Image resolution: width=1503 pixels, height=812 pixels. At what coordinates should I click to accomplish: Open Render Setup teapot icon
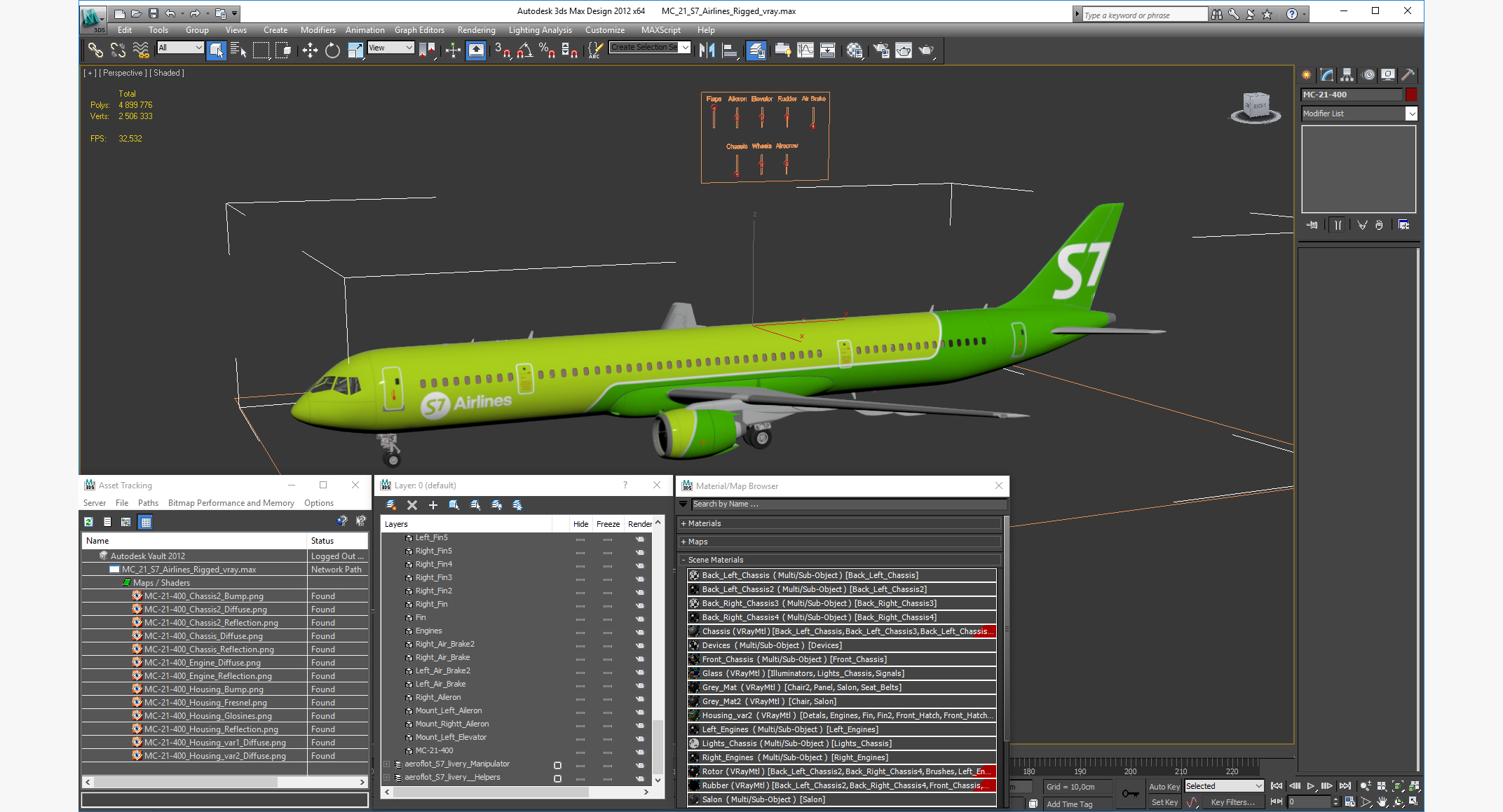pyautogui.click(x=881, y=50)
